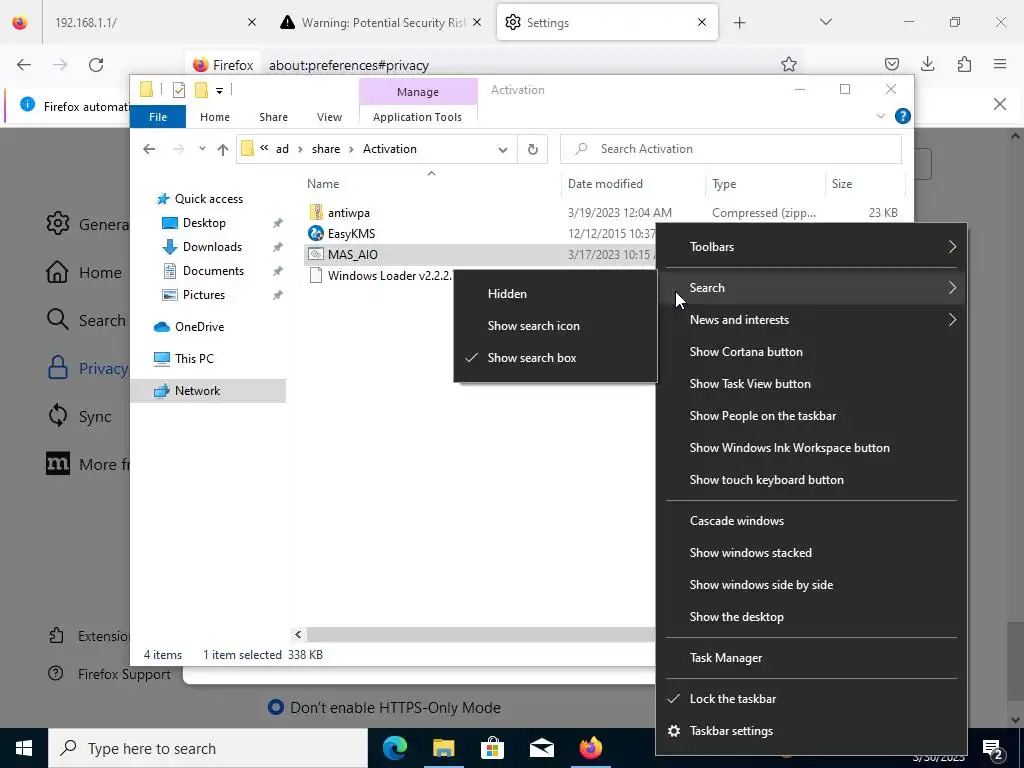Open the Mail app on taskbar

click(x=541, y=748)
